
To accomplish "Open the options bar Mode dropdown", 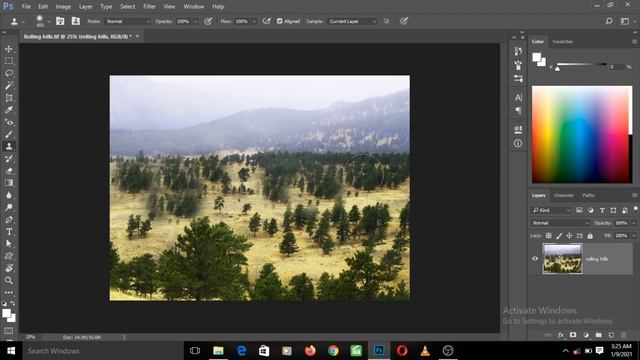I will [128, 21].
